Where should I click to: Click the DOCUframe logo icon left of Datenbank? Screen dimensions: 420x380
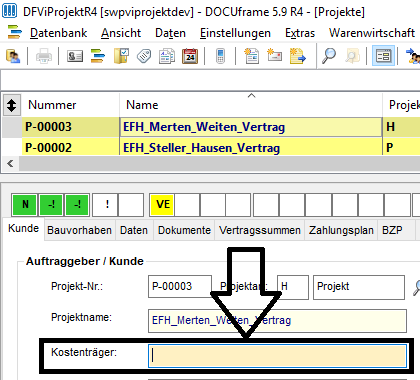14,33
